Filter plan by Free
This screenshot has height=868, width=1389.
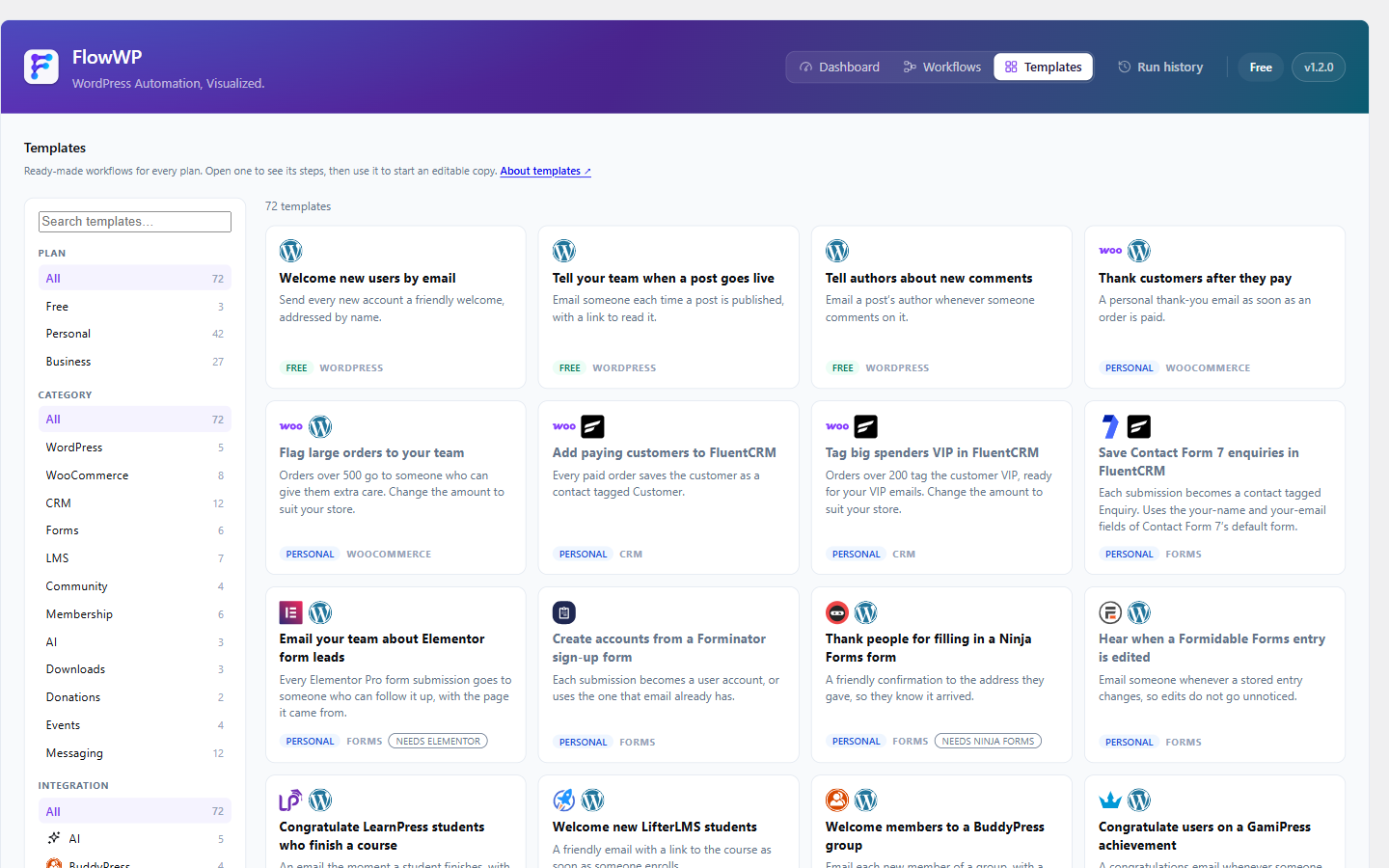(135, 306)
